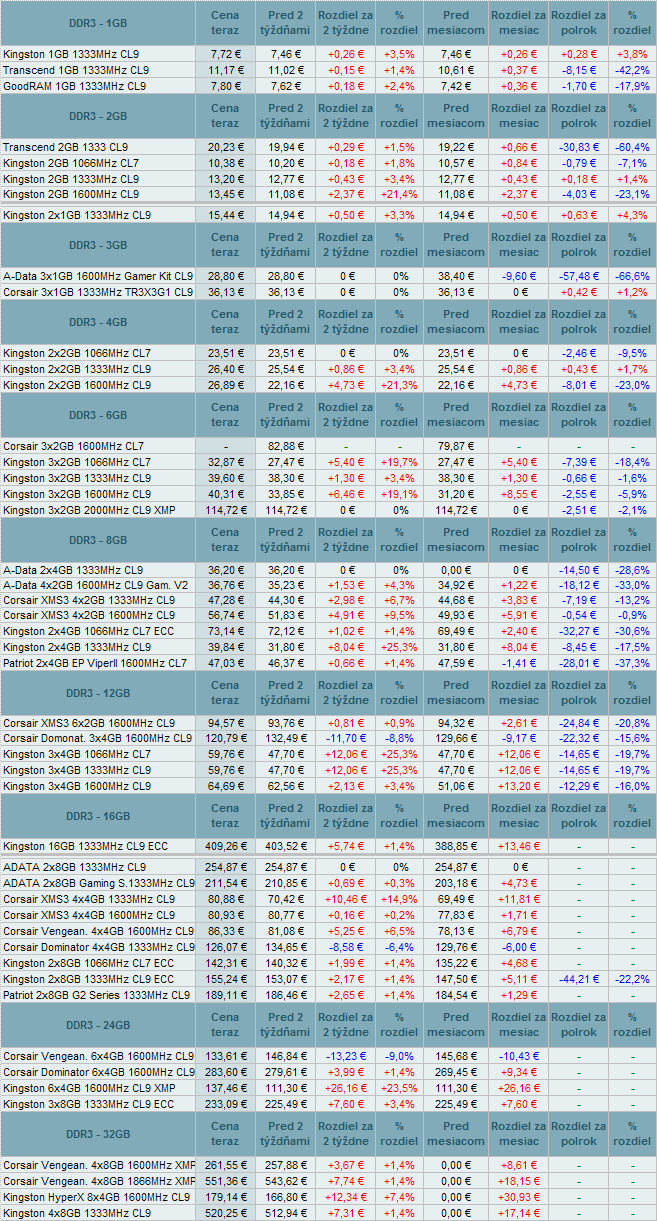
Task: Click the DDR3 - 3GB section header
Action: click(x=97, y=245)
